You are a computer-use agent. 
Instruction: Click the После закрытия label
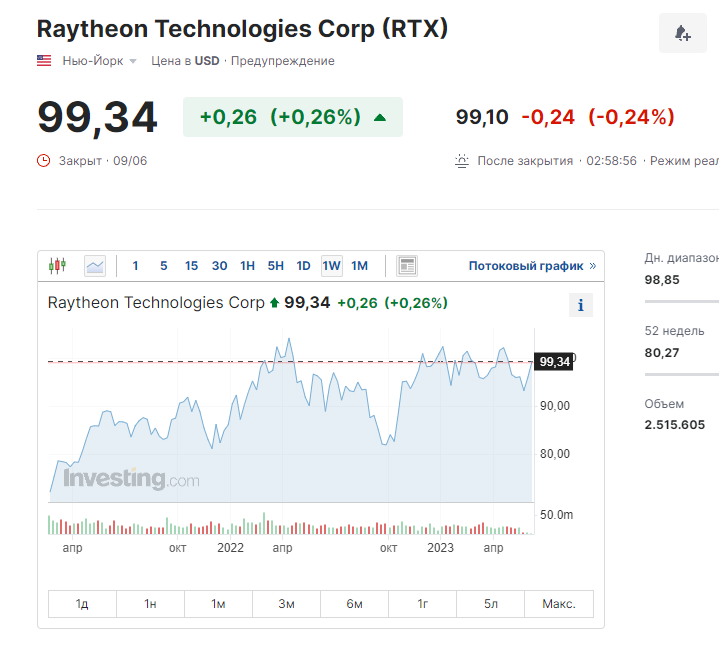pos(525,161)
